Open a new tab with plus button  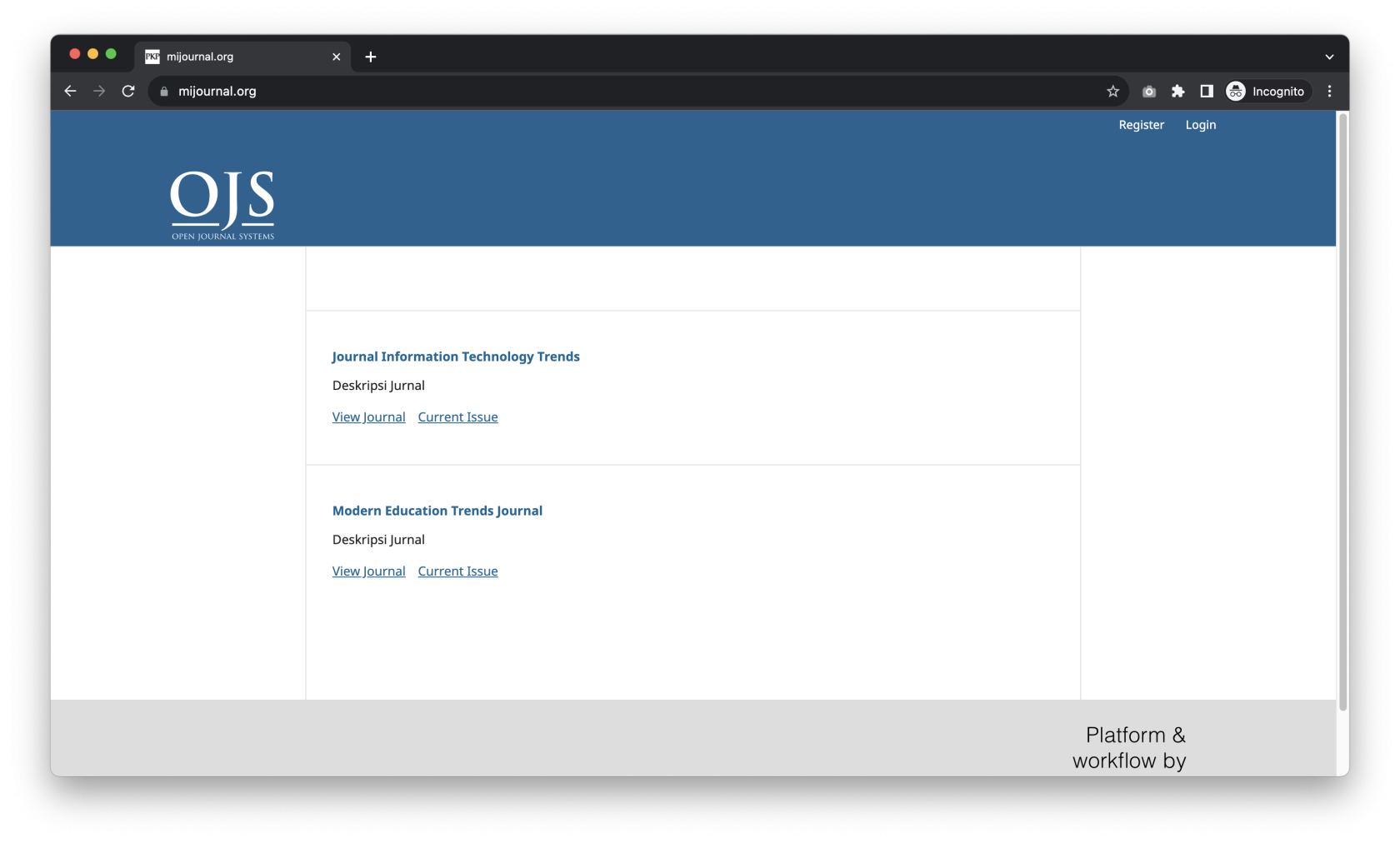(371, 57)
